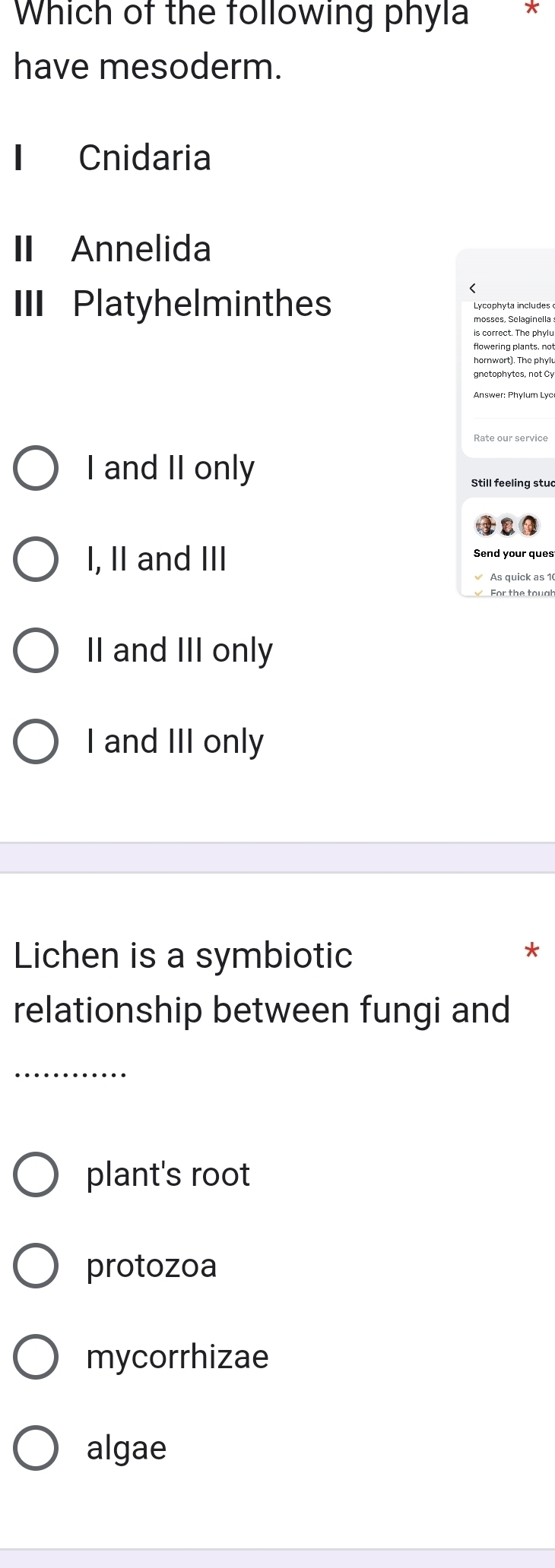
Task: Click the rightmost tutor avatar image
Action: point(531,524)
